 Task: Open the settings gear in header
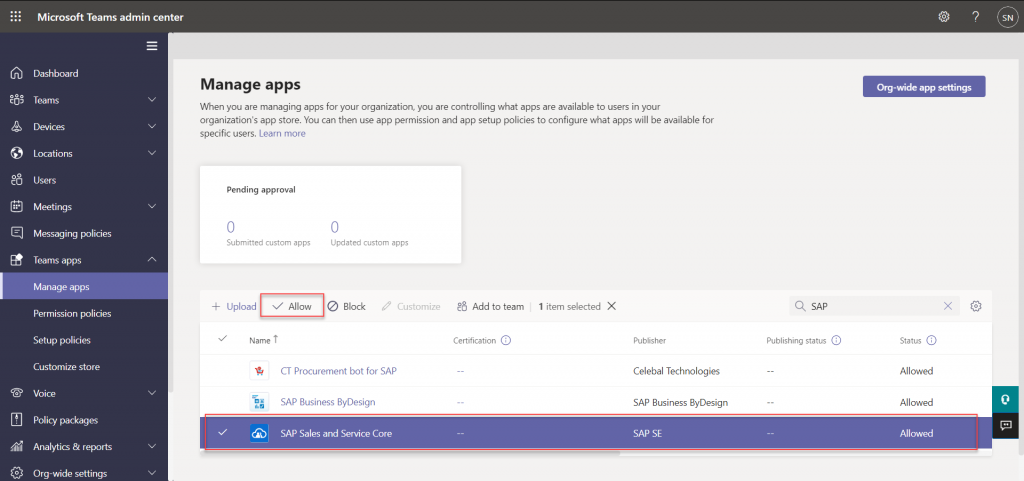point(944,17)
